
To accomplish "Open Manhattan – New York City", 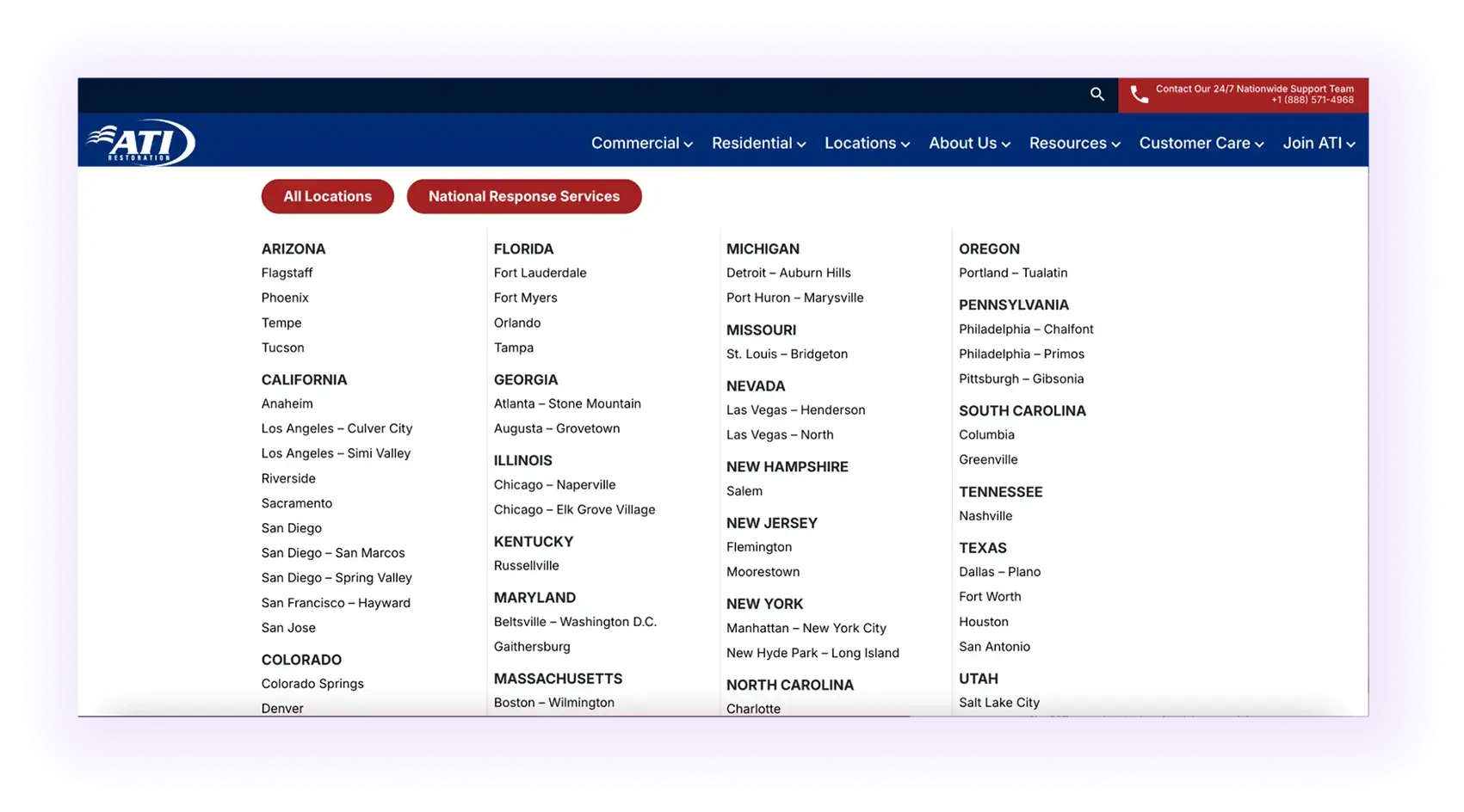I will point(806,628).
